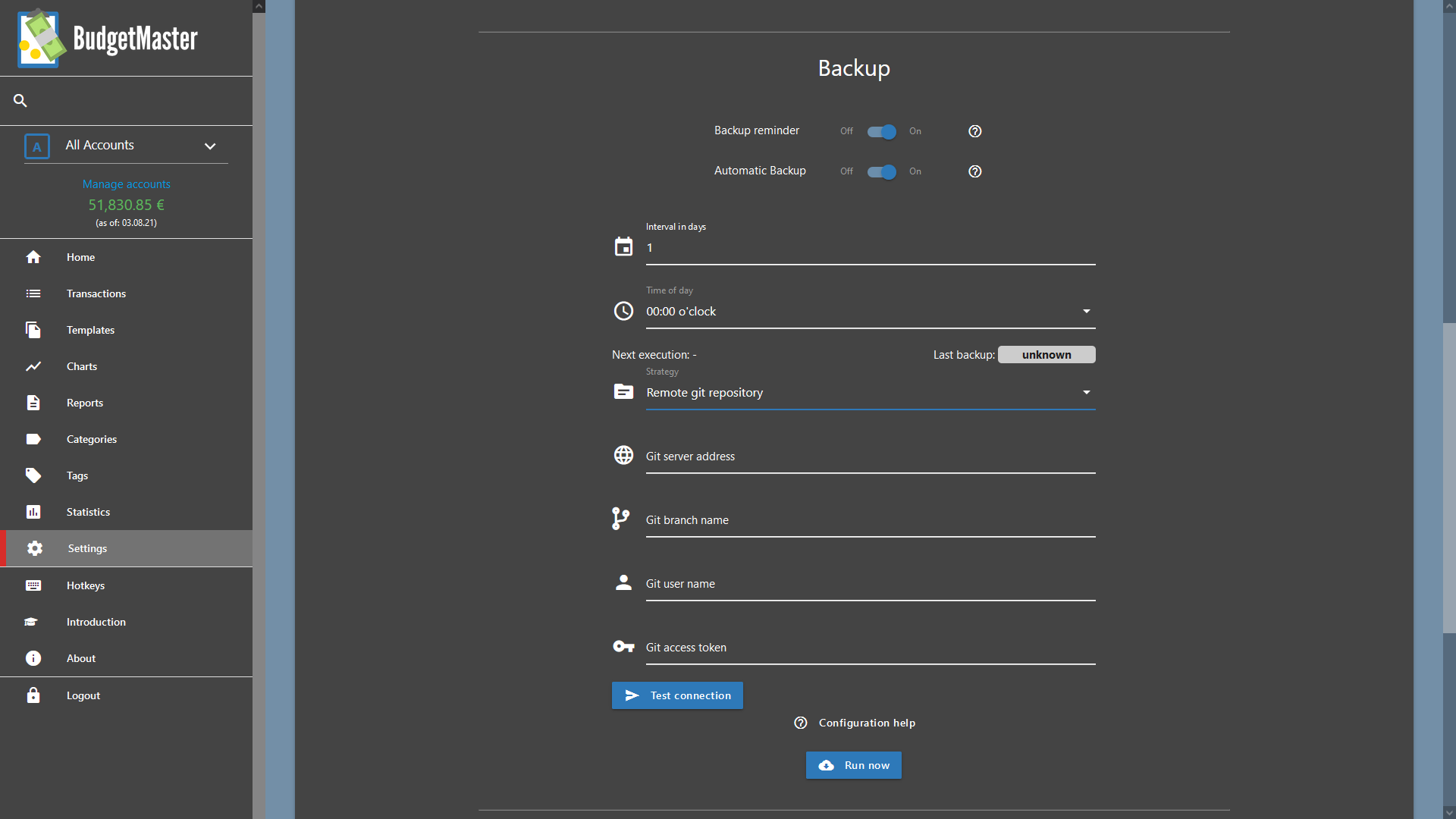Click the balance 51,830.85 €
Viewport: 1456px width, 819px height.
(x=126, y=205)
